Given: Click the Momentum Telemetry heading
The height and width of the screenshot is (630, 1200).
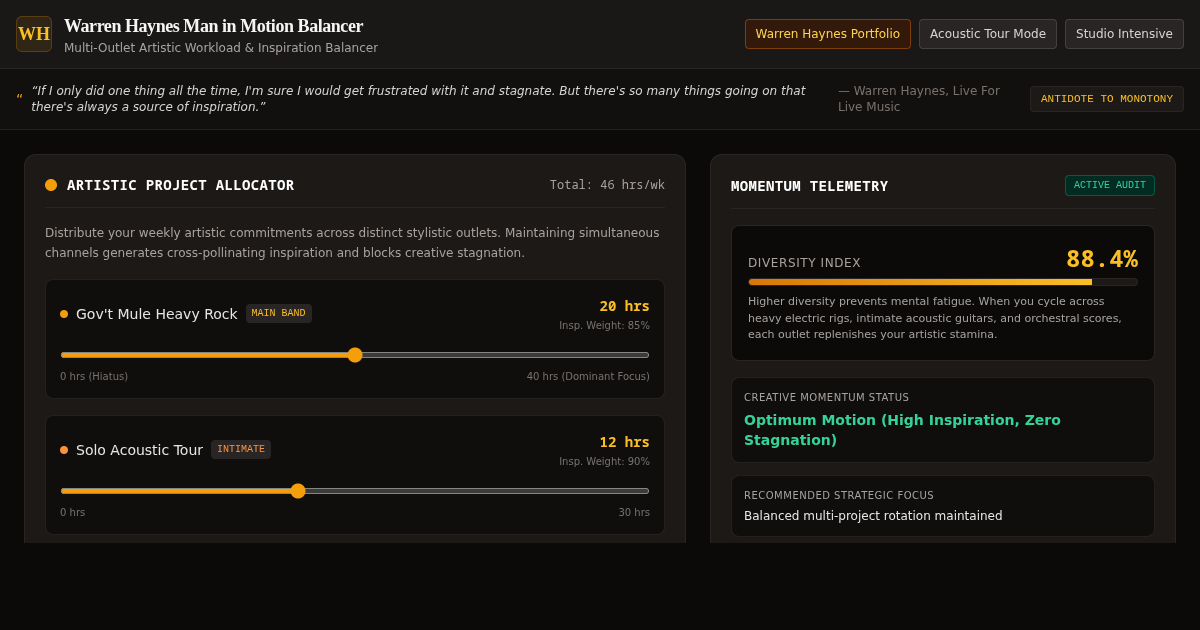Looking at the screenshot, I should (809, 186).
